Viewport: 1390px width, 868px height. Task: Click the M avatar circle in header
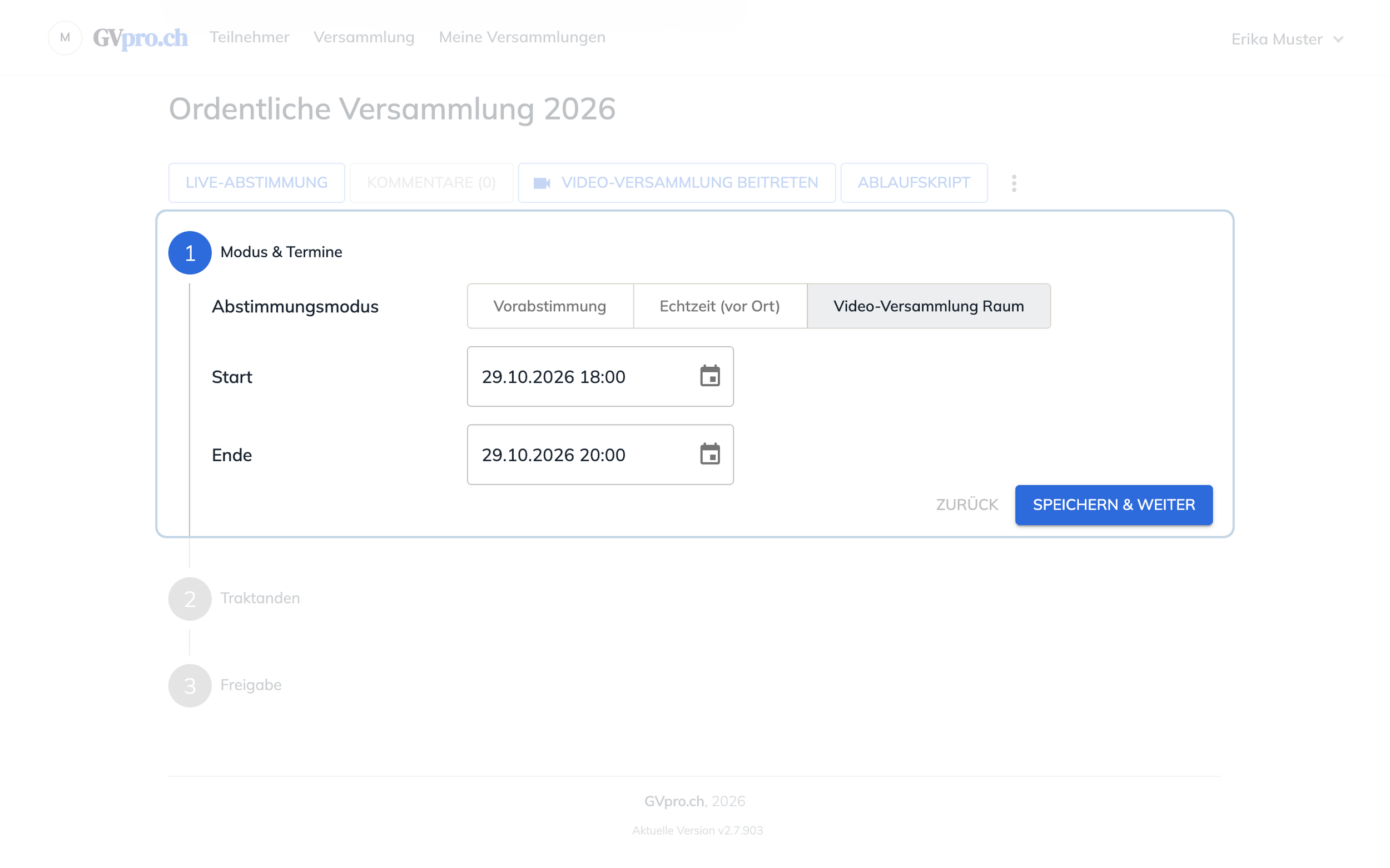65,38
